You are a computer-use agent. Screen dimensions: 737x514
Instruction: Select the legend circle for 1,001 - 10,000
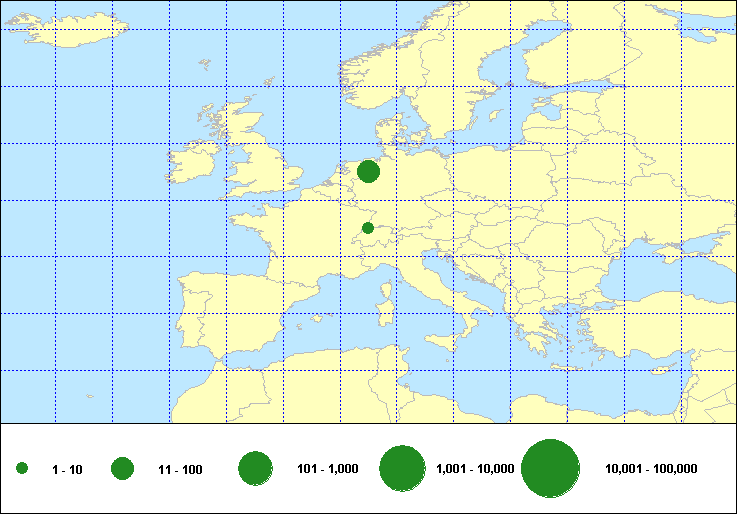403,469
